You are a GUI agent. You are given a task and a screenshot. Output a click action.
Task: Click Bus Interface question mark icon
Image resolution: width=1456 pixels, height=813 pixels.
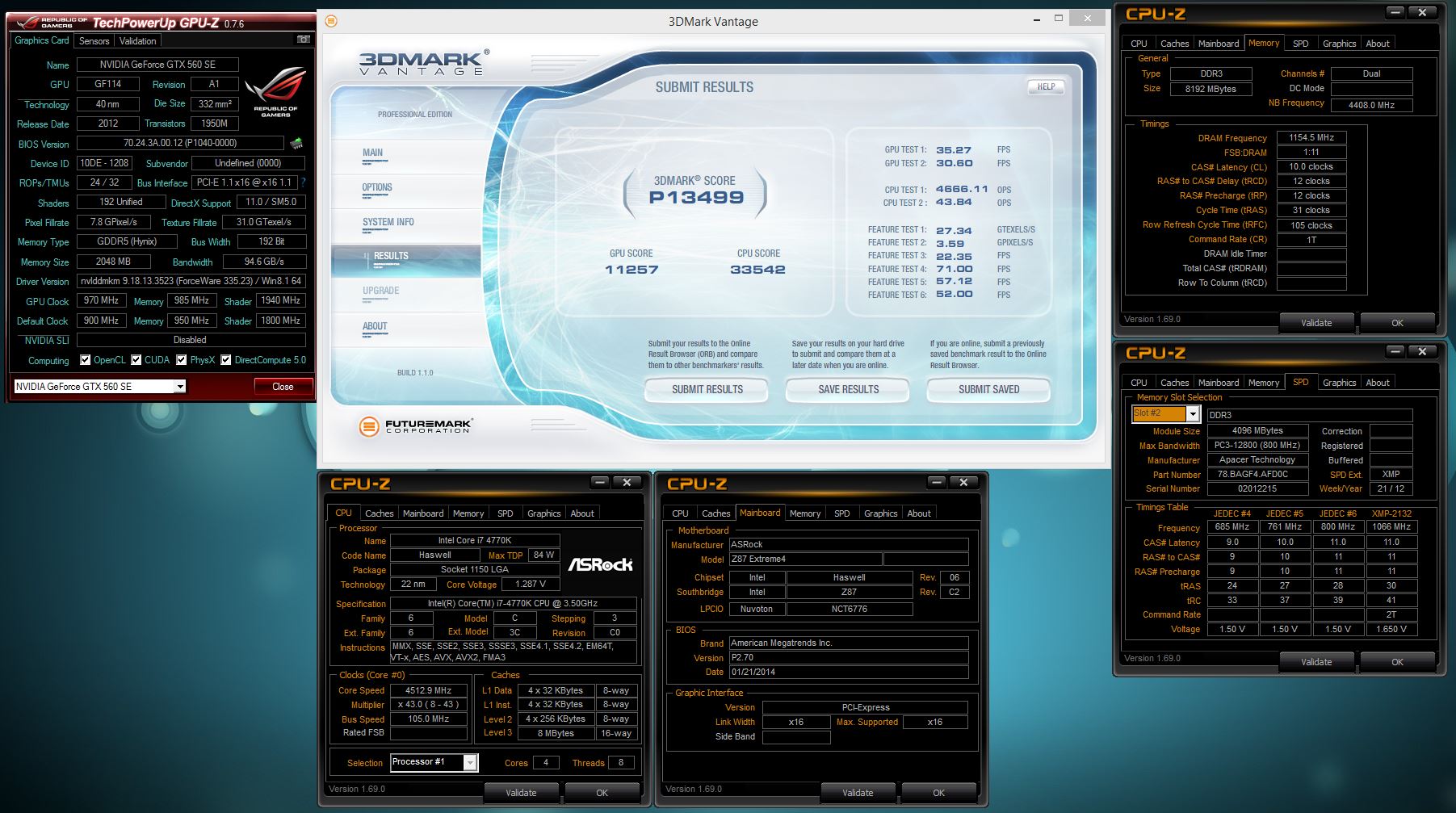point(304,183)
